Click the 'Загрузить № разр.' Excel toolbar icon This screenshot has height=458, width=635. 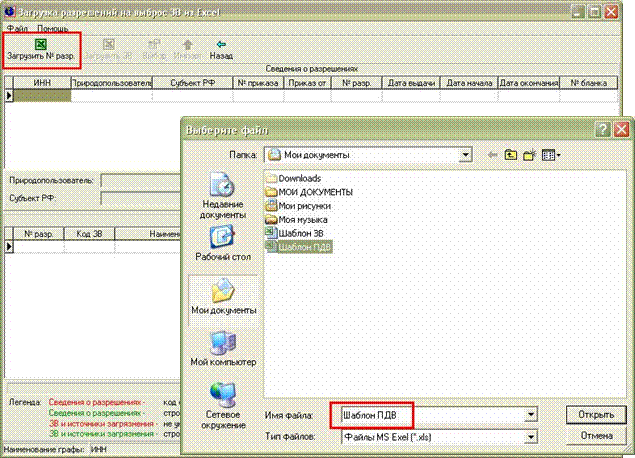(x=40, y=49)
